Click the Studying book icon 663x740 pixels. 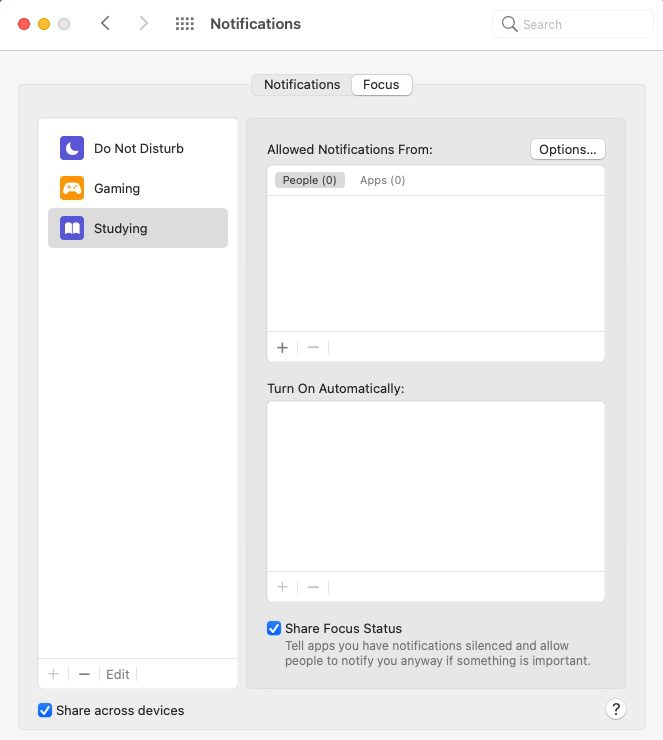72,228
